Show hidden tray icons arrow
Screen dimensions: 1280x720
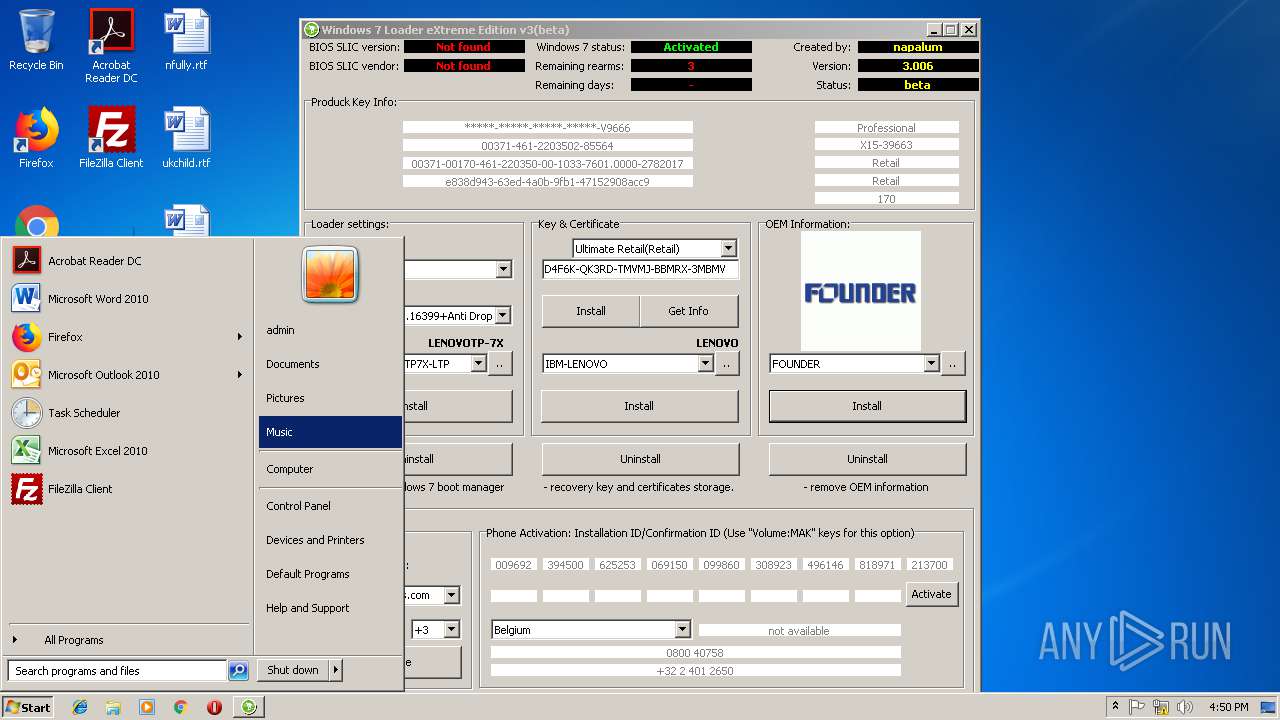click(x=1115, y=707)
